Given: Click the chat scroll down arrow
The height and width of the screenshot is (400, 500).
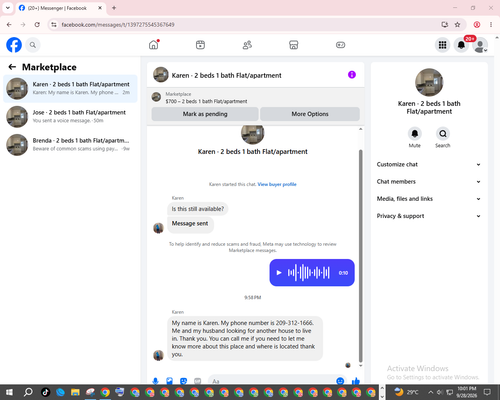Looking at the screenshot, I should [360, 366].
